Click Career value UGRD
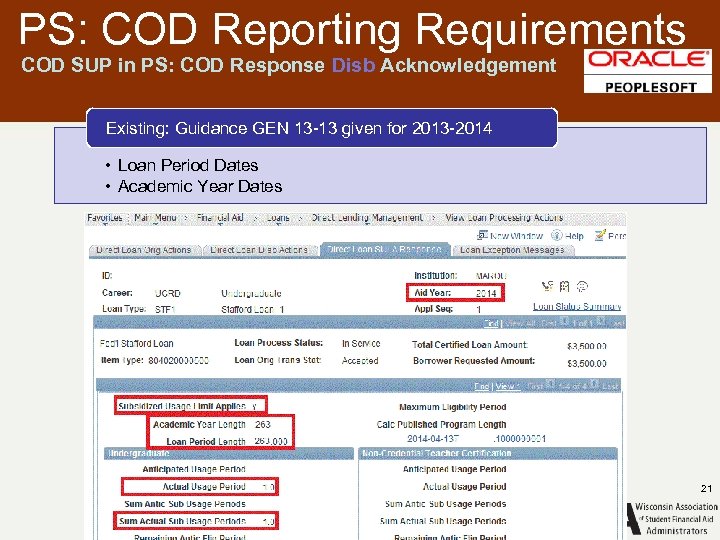Image resolution: width=720 pixels, height=540 pixels. [x=168, y=293]
